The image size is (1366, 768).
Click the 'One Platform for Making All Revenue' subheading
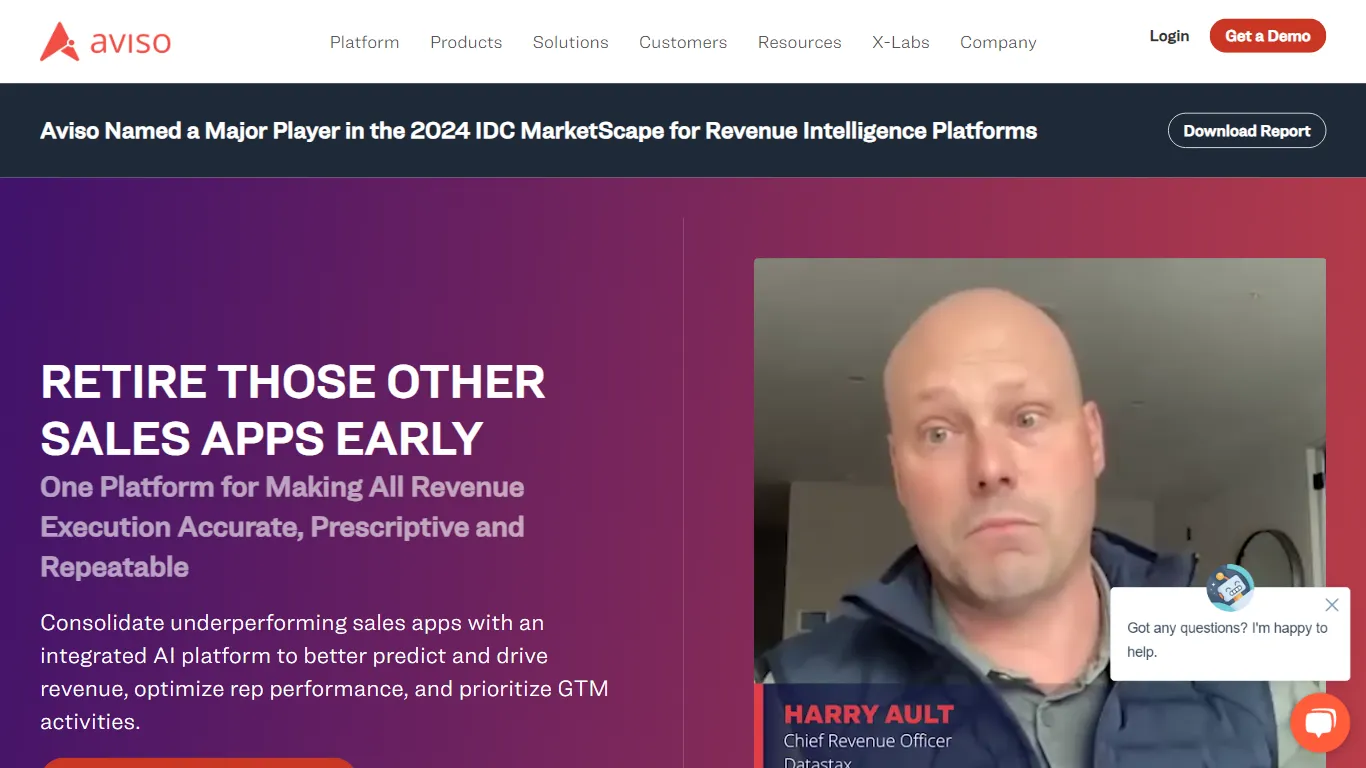(282, 527)
